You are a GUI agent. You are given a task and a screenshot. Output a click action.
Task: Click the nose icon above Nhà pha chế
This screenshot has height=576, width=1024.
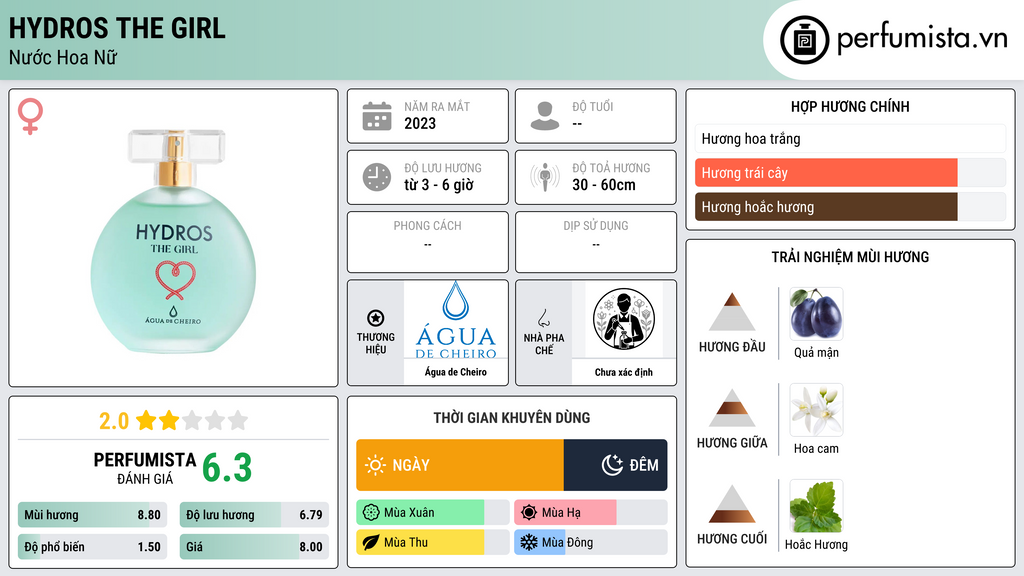tap(543, 318)
